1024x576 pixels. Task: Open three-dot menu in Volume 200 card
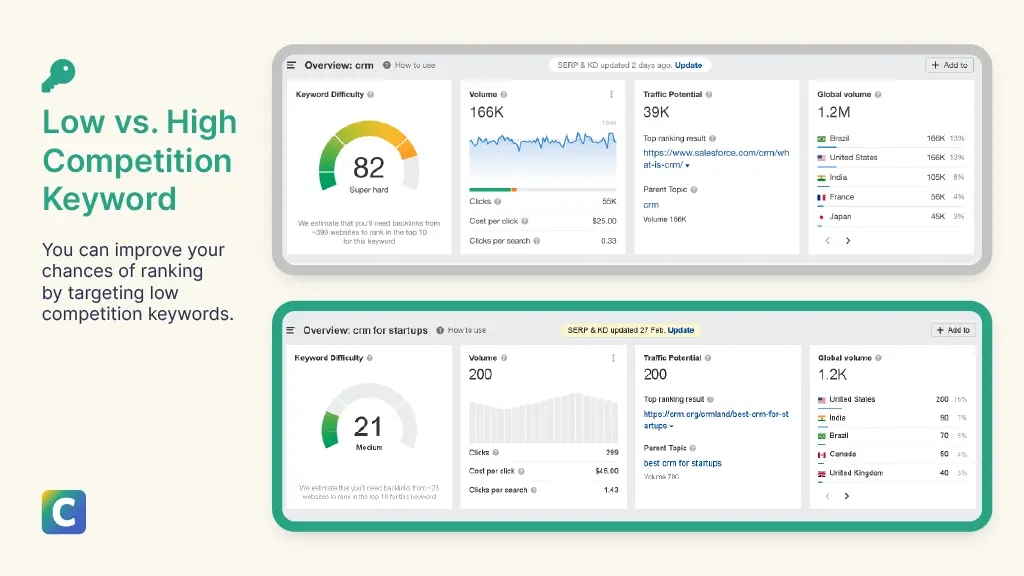pyautogui.click(x=613, y=358)
